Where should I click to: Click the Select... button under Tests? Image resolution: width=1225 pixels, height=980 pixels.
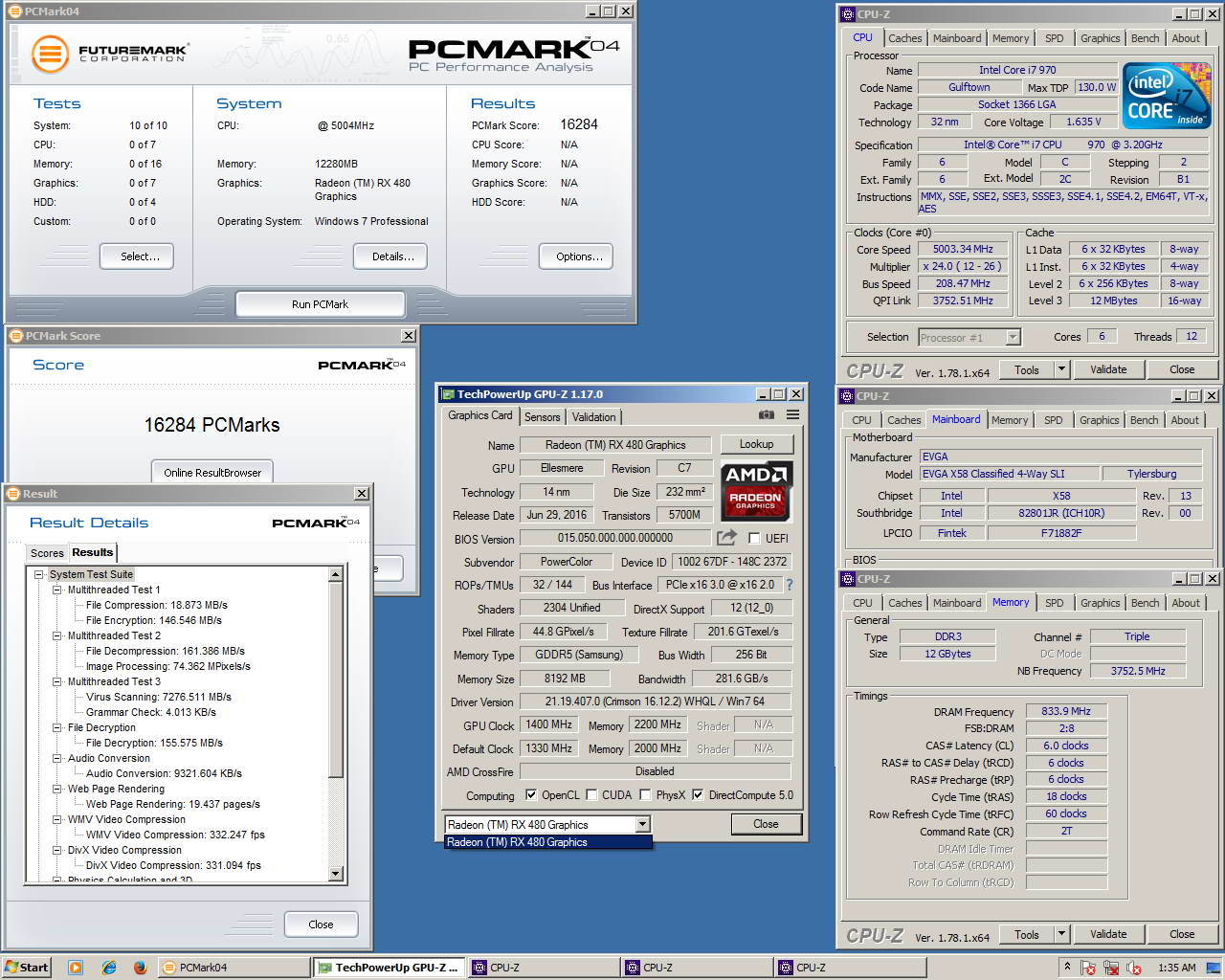coord(136,256)
